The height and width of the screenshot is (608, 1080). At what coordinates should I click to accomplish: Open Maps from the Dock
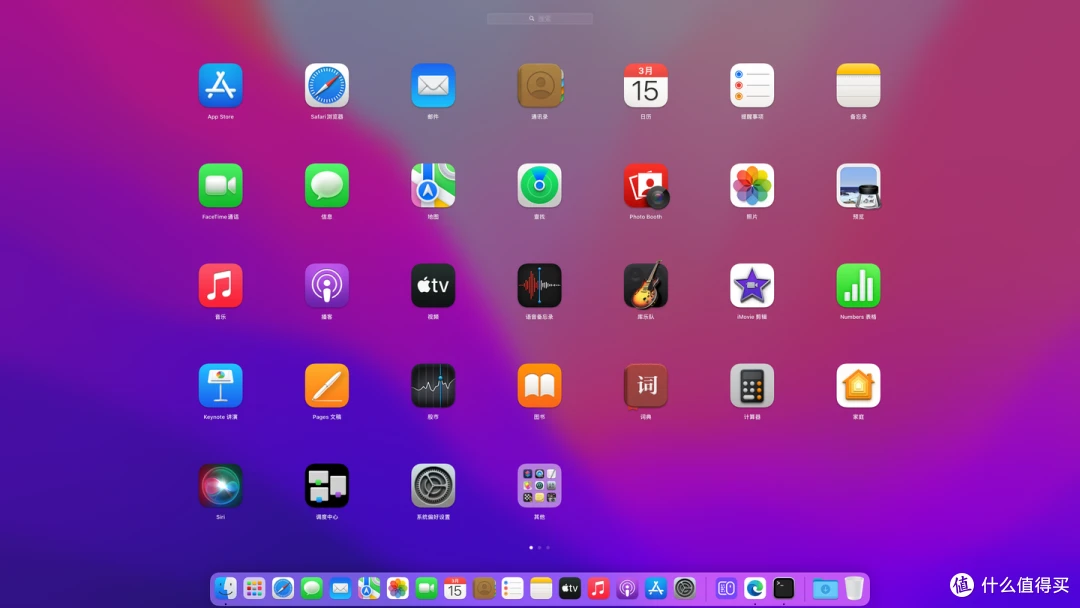coord(368,588)
